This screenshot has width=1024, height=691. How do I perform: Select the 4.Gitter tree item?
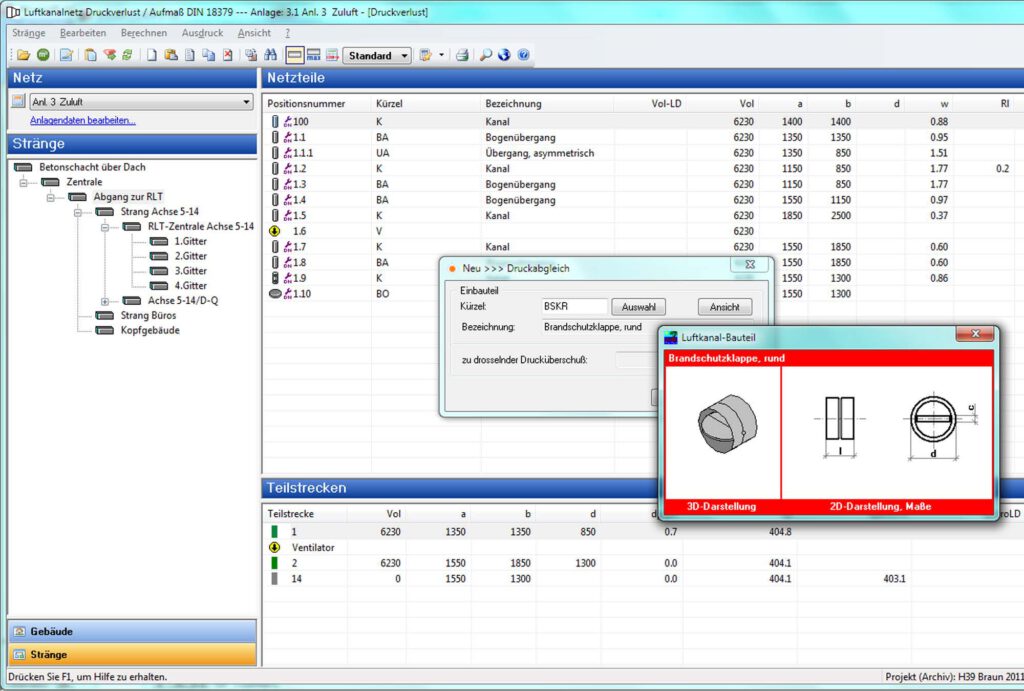(x=190, y=286)
